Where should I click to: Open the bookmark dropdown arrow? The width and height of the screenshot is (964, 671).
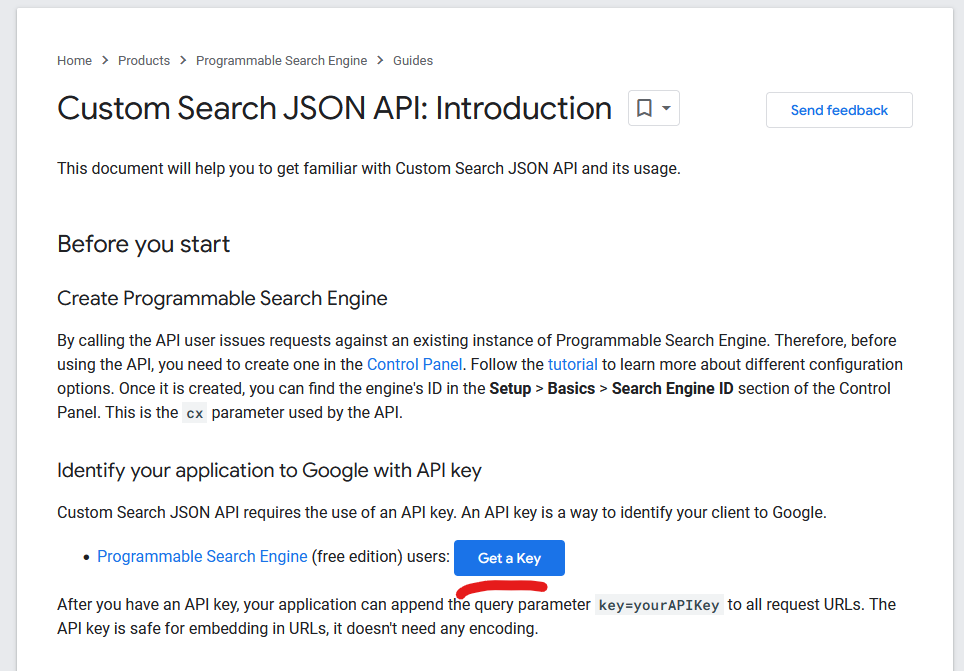666,108
